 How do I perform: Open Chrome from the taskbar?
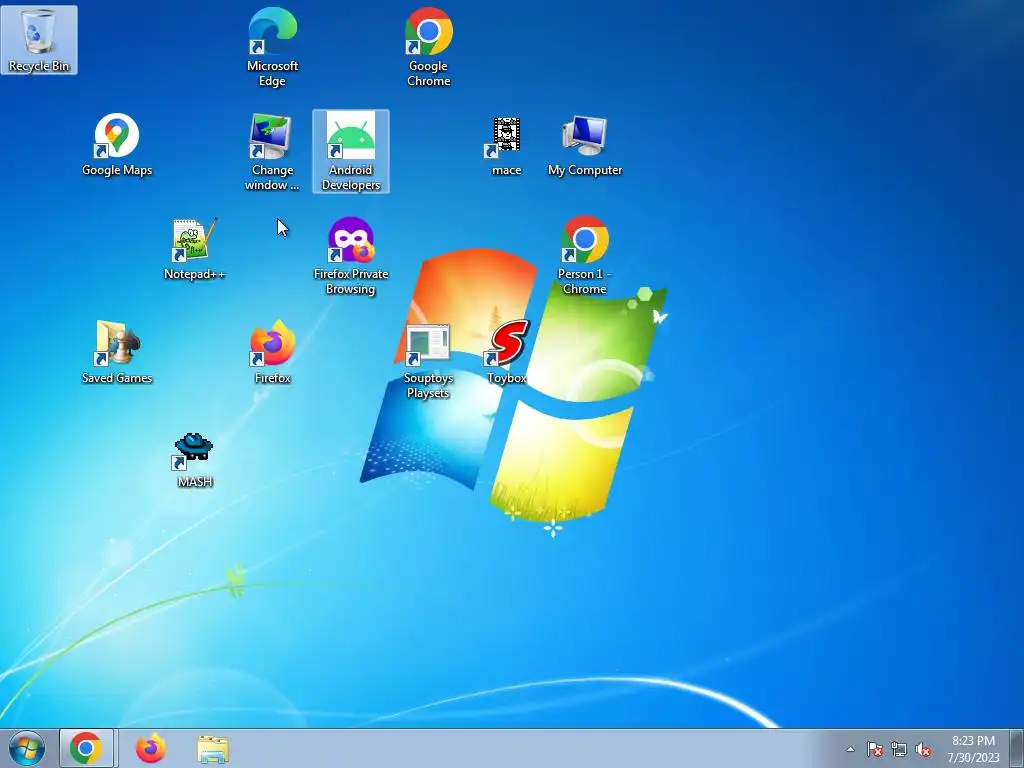click(x=86, y=748)
